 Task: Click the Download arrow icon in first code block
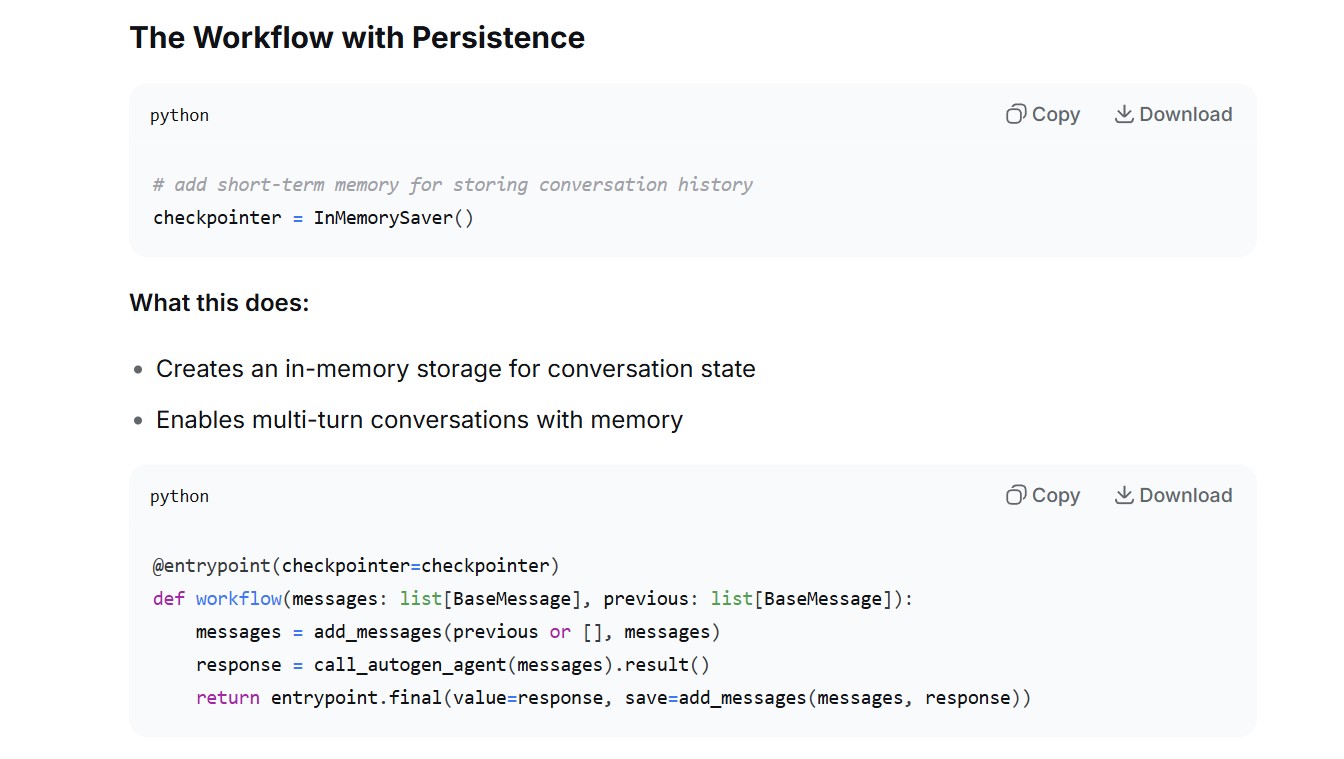coord(1124,114)
